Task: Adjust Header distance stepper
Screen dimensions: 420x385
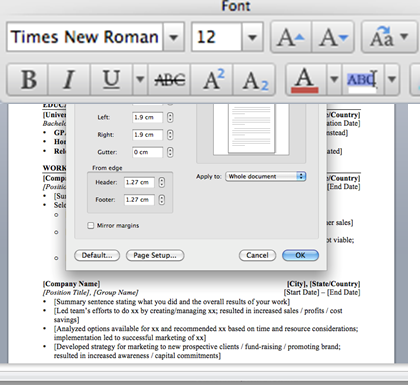Action: tap(162, 182)
